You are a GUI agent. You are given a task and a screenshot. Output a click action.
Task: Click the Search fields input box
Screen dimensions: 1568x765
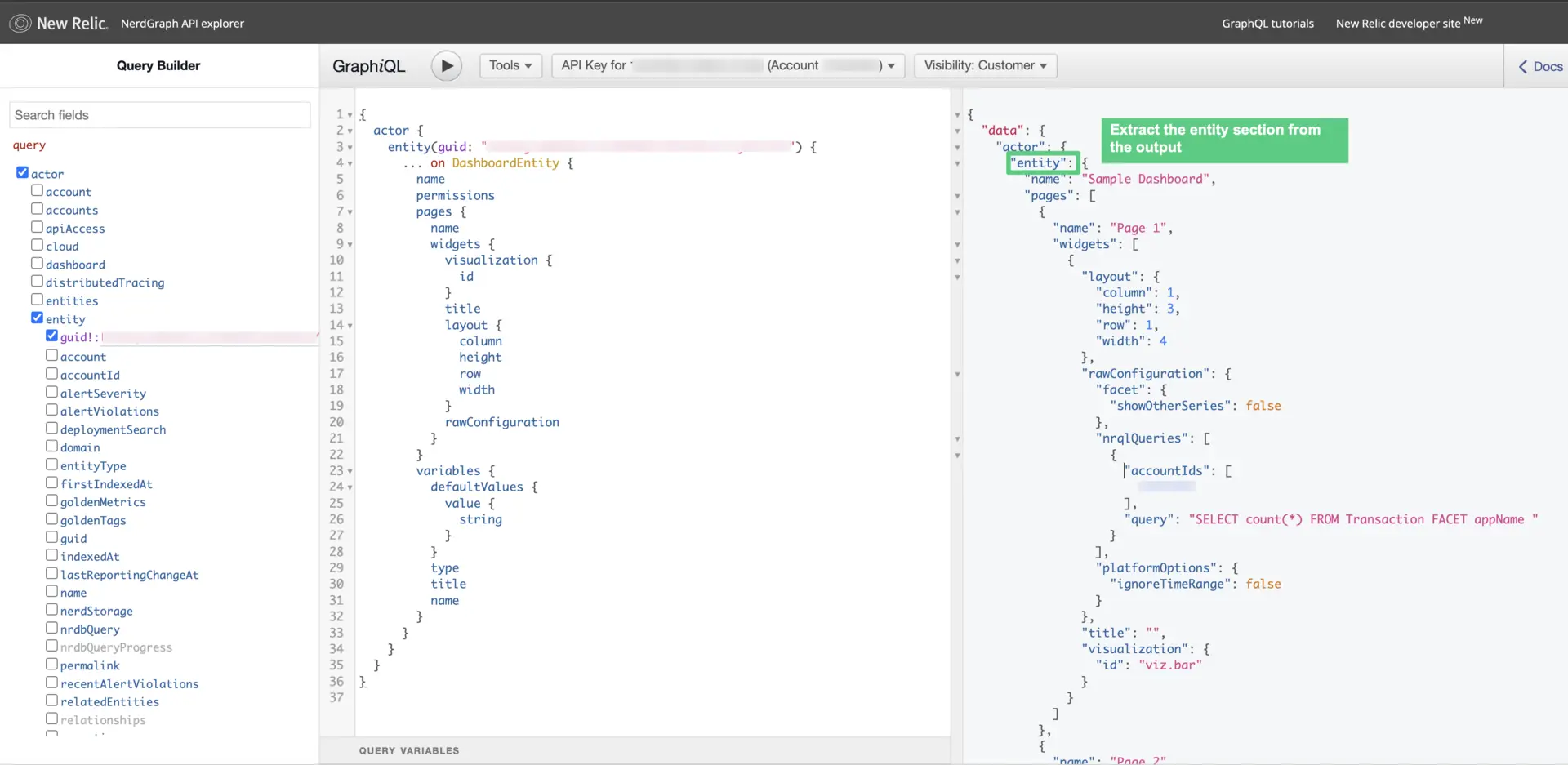tap(160, 115)
